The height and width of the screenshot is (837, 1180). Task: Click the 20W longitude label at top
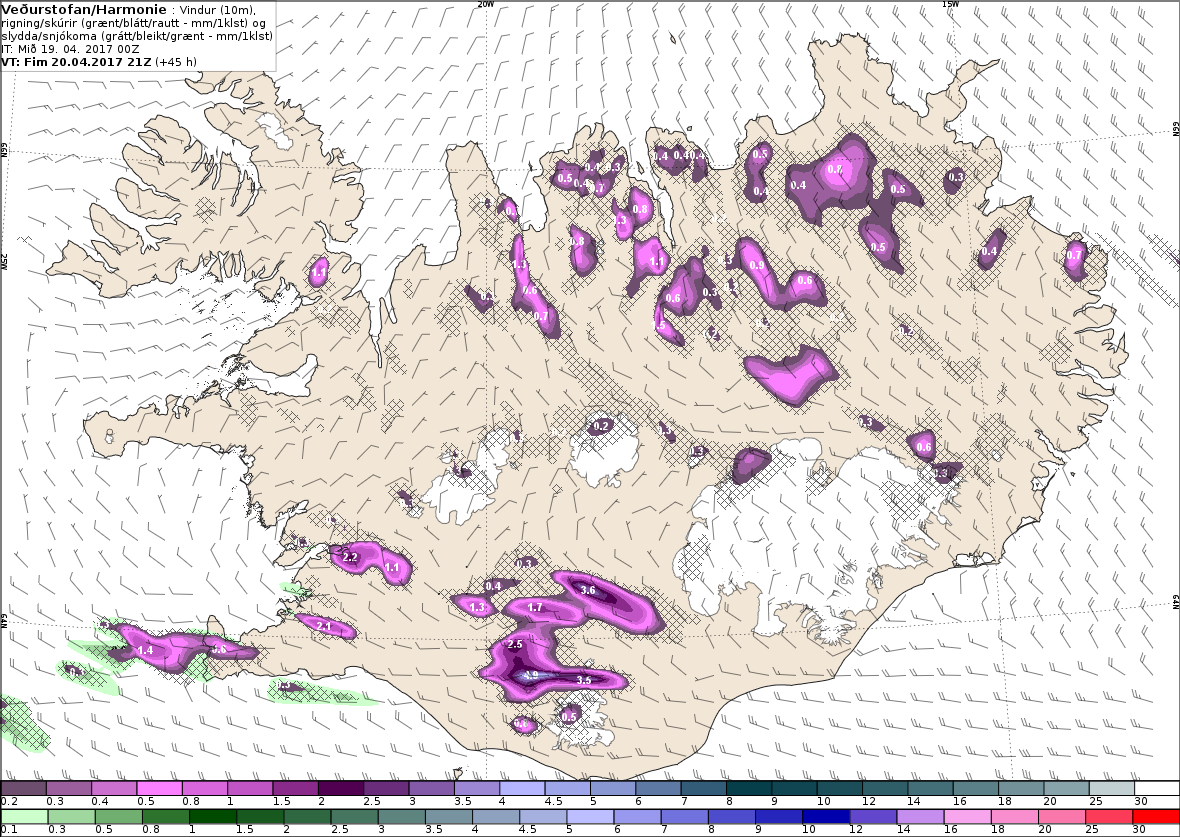tap(486, 4)
